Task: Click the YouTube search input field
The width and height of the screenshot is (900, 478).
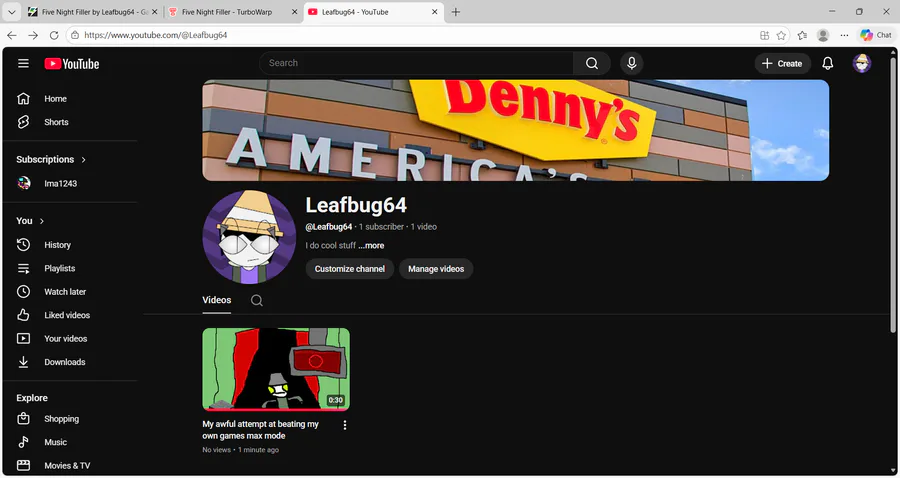Action: pos(416,63)
